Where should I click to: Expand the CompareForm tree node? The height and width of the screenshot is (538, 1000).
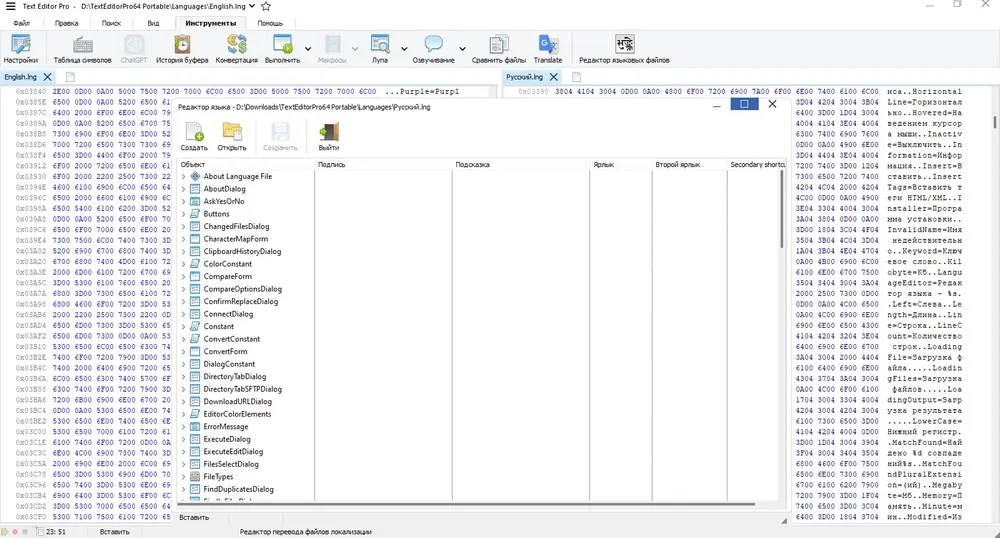point(184,277)
